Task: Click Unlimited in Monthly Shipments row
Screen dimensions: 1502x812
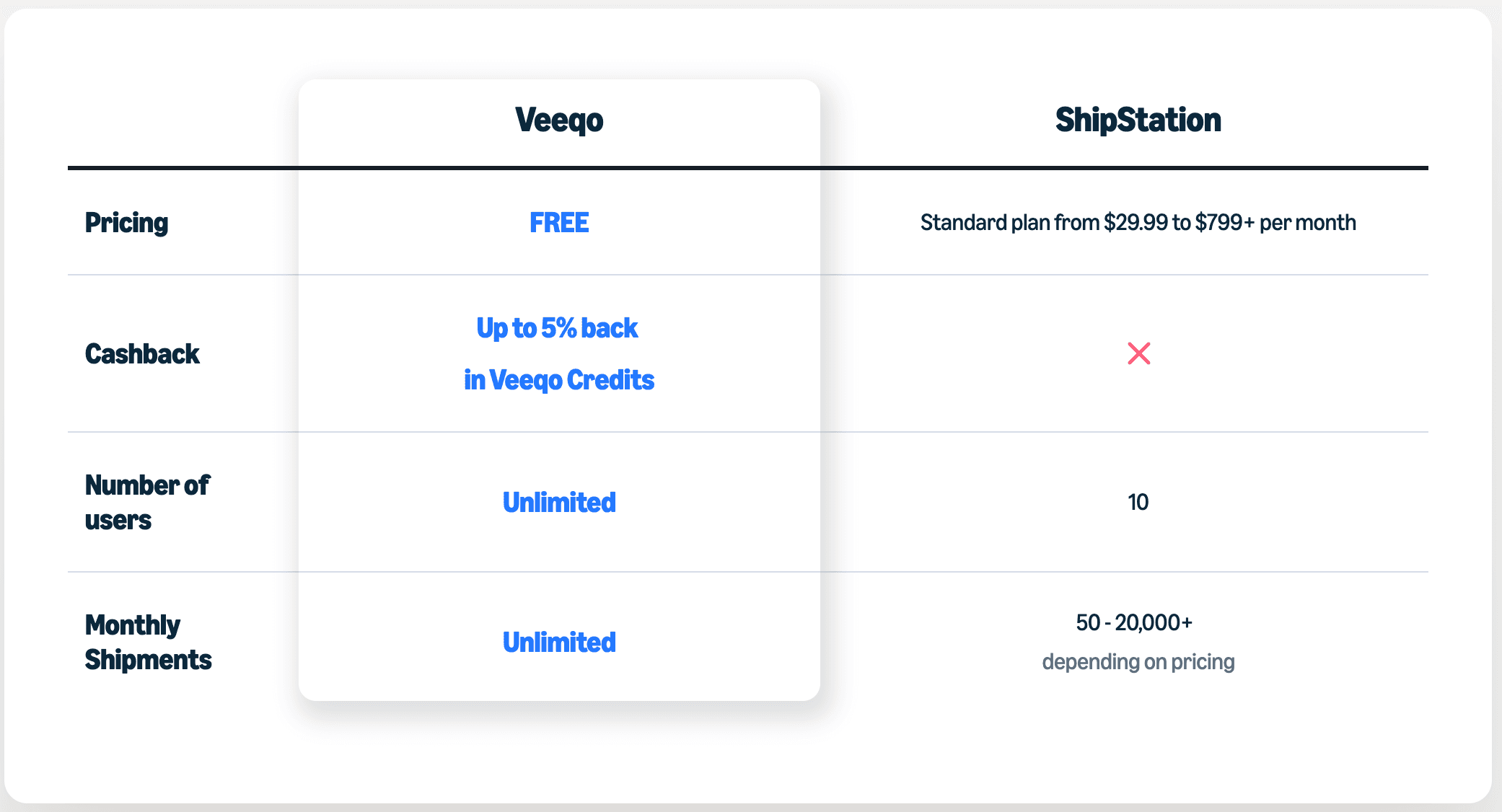Action: 559,643
